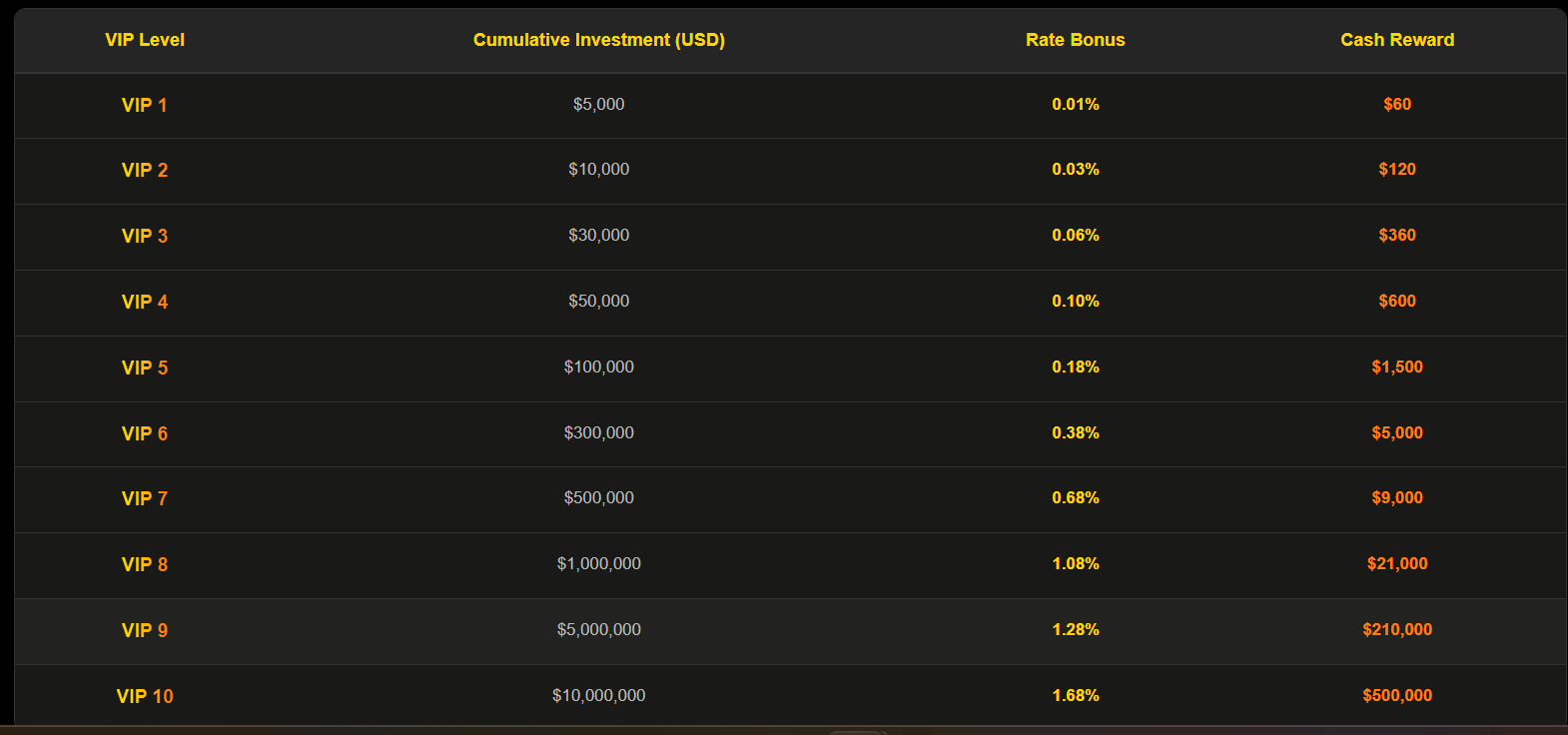Select the 1.68% rate bonus value
This screenshot has width=1568, height=735.
coord(1075,695)
